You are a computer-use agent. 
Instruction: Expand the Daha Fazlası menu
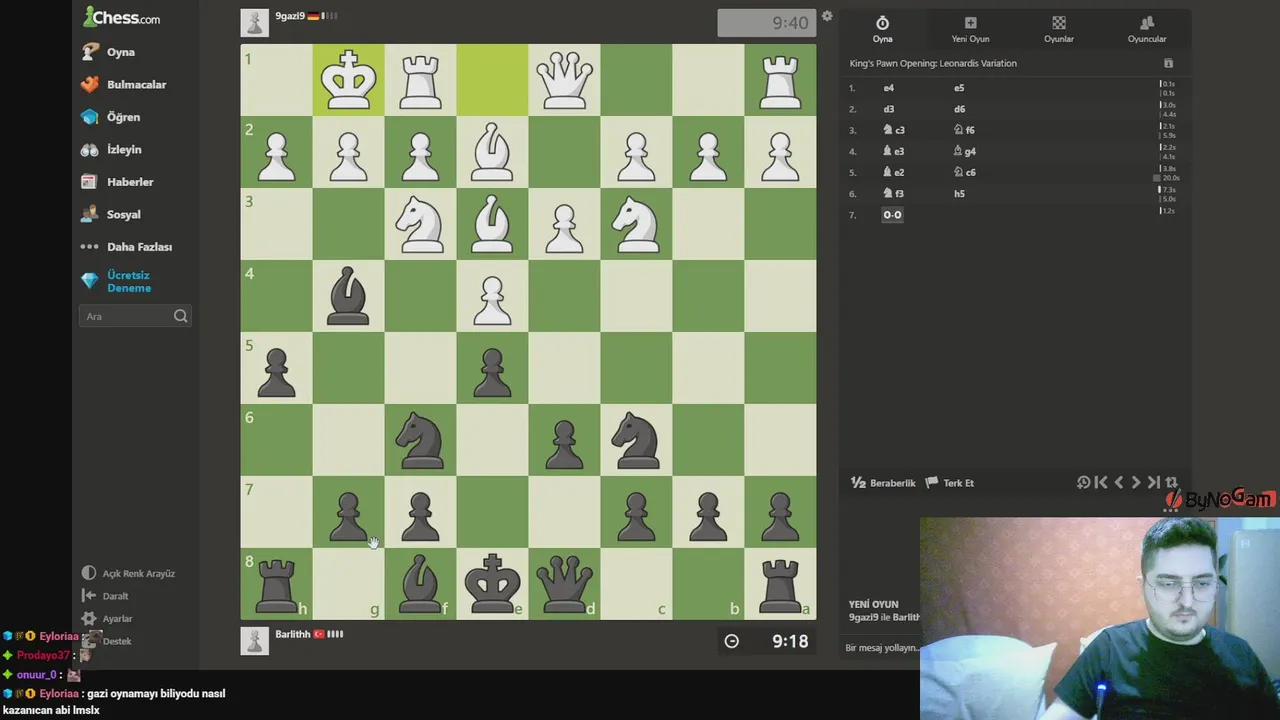coord(126,247)
